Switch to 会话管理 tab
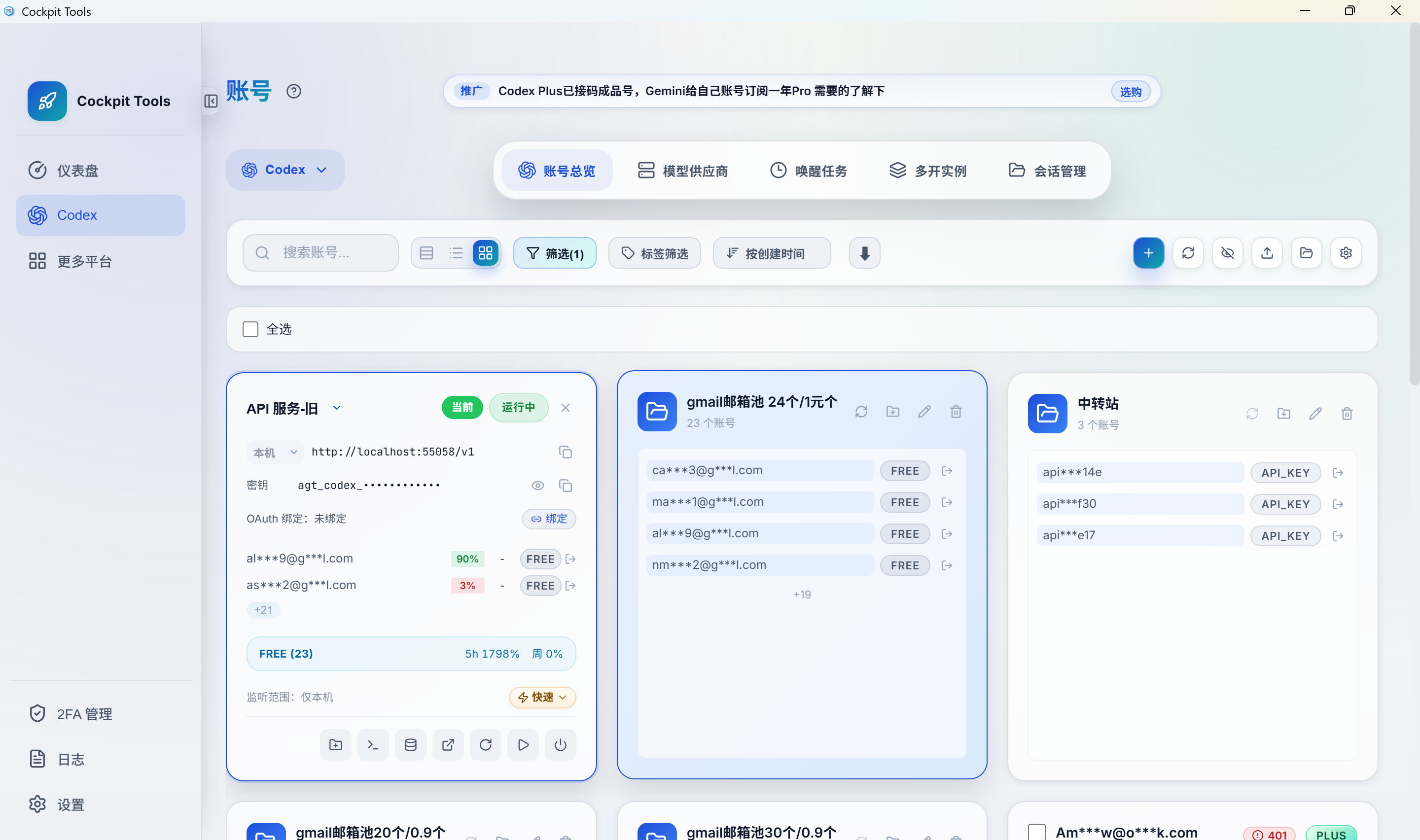1420x840 pixels. [x=1047, y=171]
